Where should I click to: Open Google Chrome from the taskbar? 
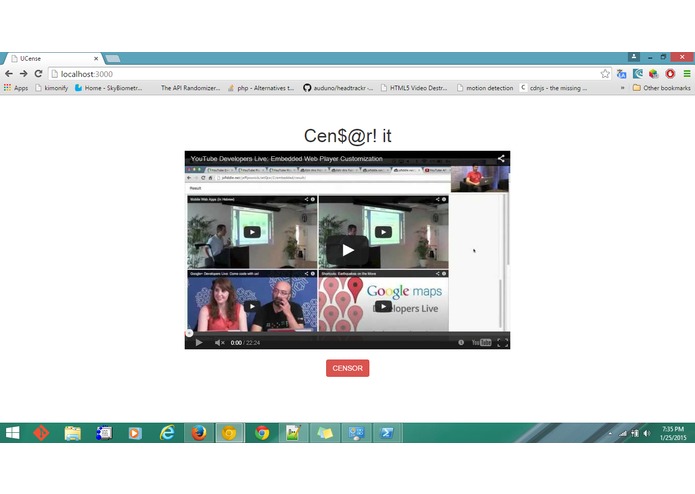[x=262, y=433]
